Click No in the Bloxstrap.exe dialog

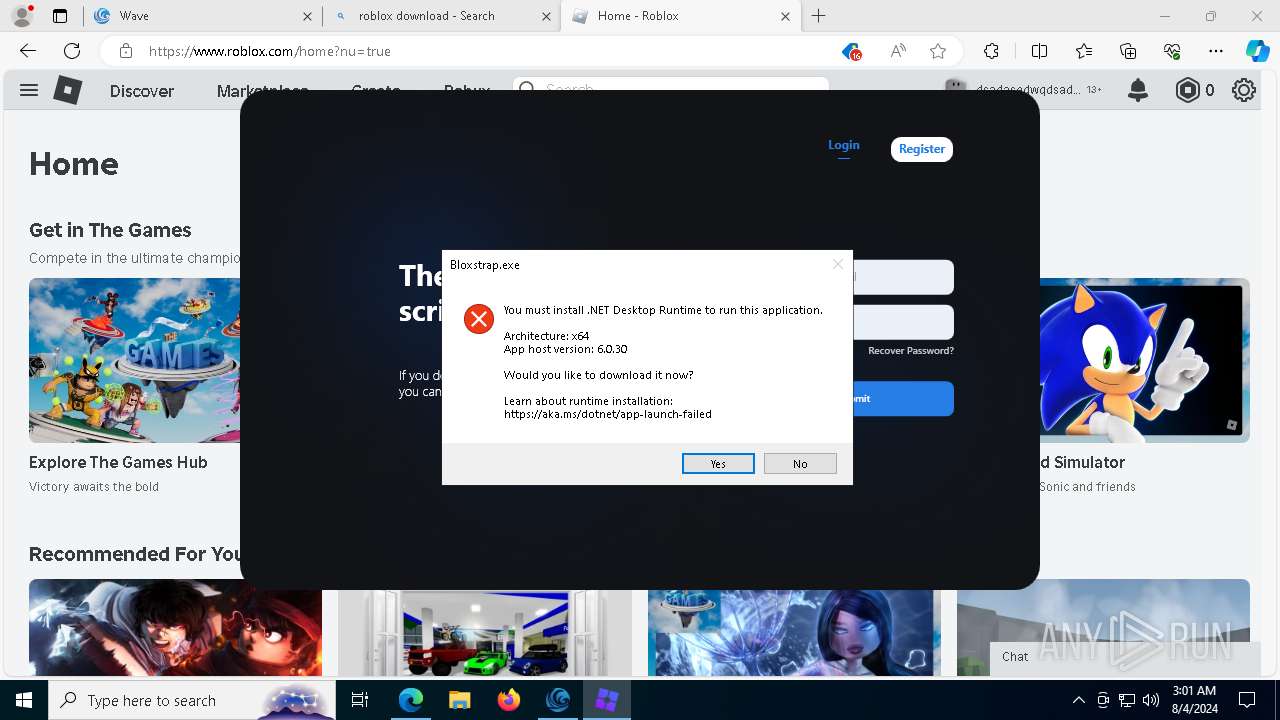[800, 463]
